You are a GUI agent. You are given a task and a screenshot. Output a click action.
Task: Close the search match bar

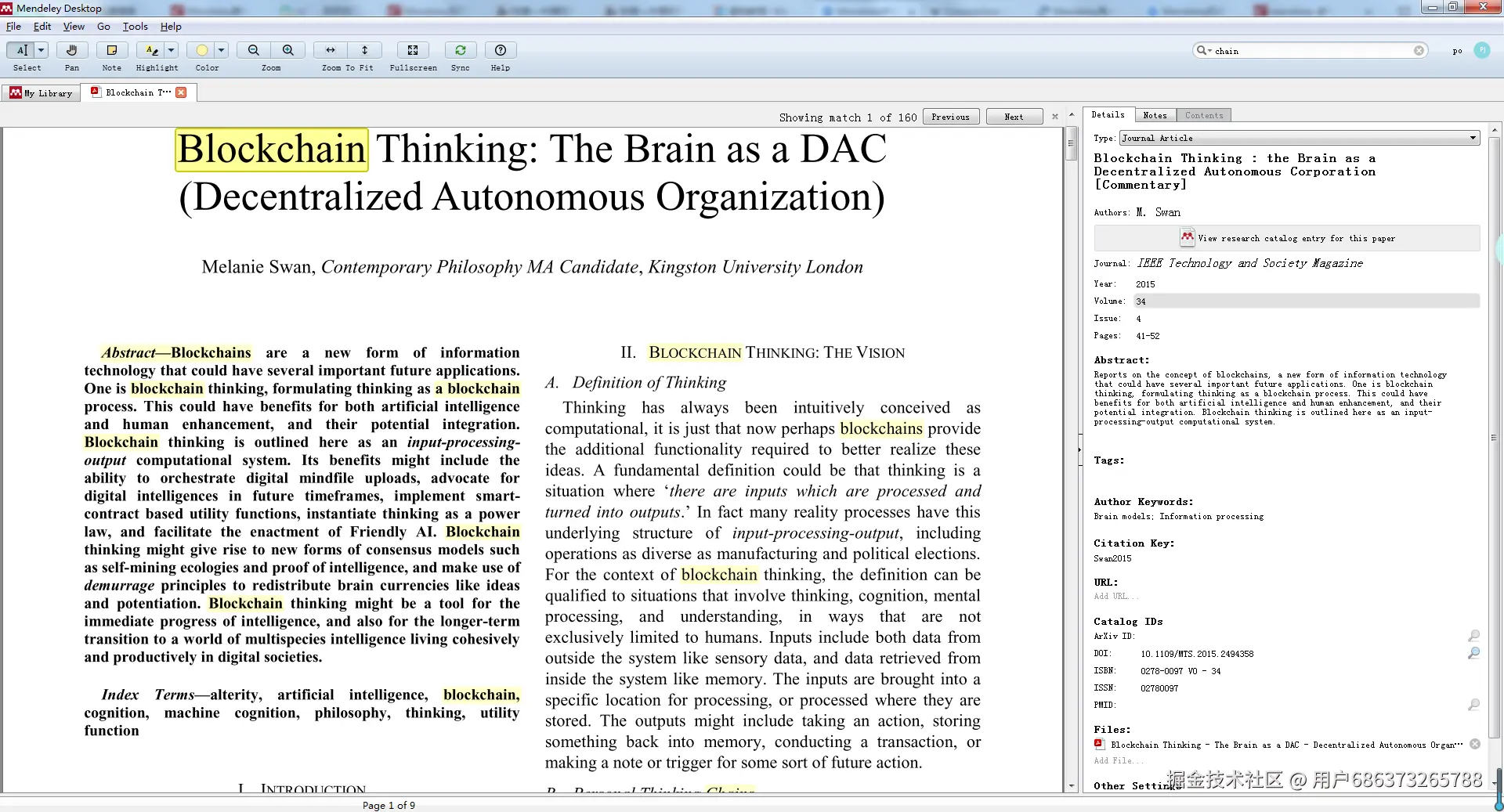click(1055, 117)
